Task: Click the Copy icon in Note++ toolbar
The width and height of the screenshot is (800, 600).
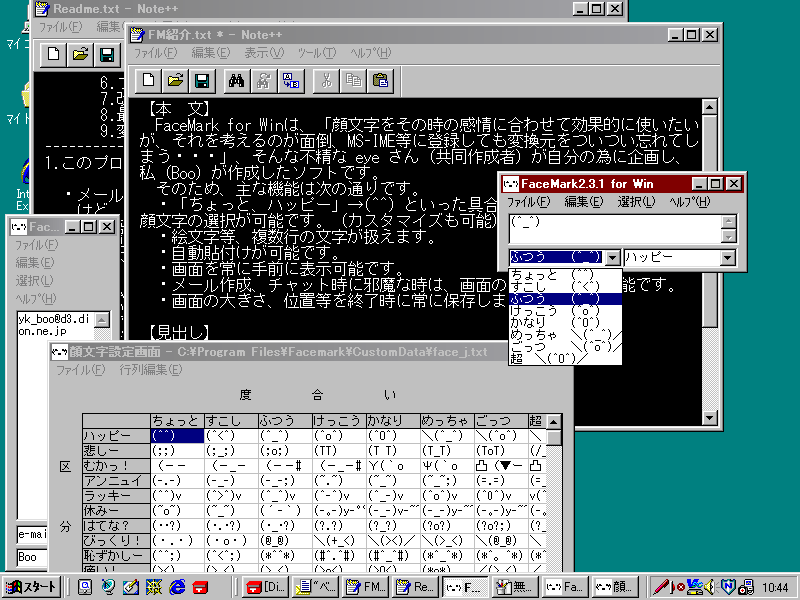Action: 354,81
